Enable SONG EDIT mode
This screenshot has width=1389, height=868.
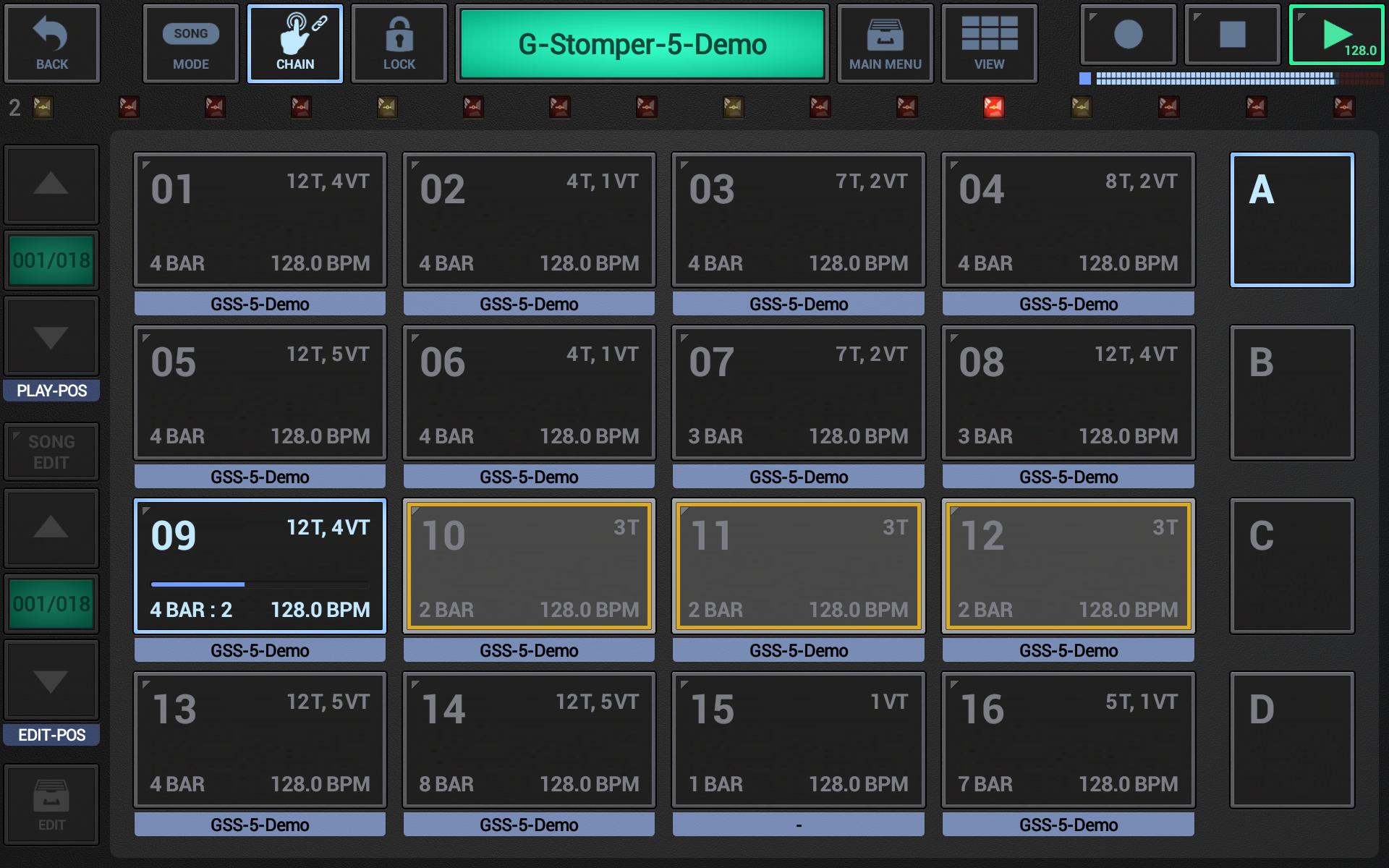[x=50, y=450]
